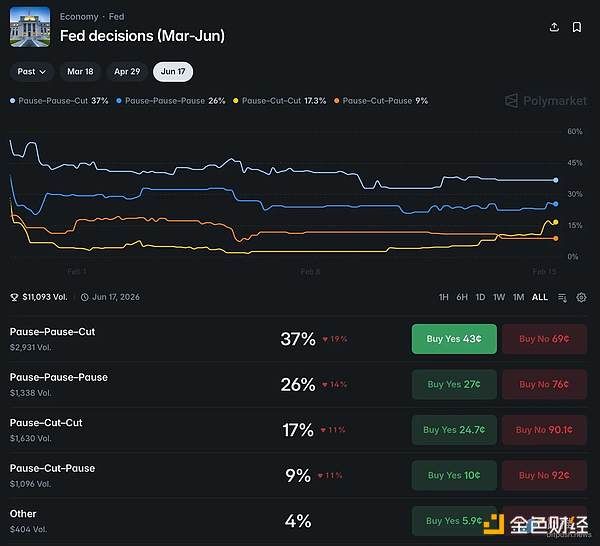Click the clock icon beside Jun 17, 2026
Screen dimensions: 600x546
click(x=85, y=297)
